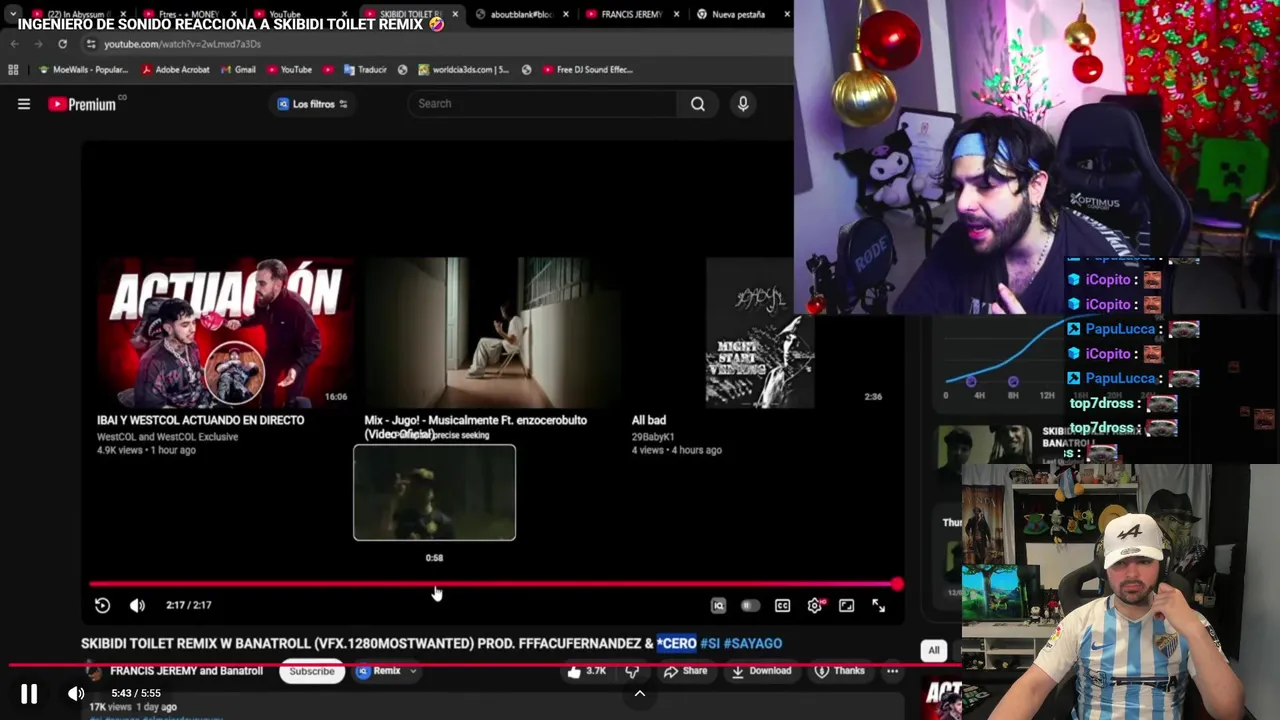The width and height of the screenshot is (1280, 720).
Task: Share the video
Action: pyautogui.click(x=686, y=671)
